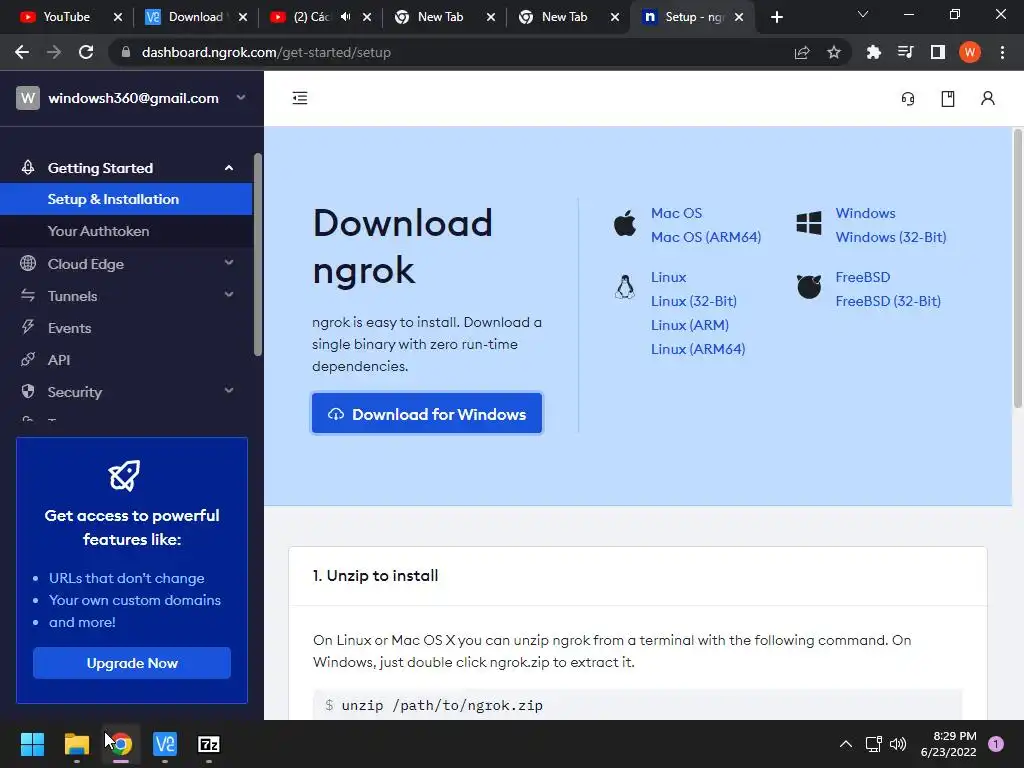Mute the tab with speaker icon
This screenshot has width=1024, height=768.
(345, 17)
